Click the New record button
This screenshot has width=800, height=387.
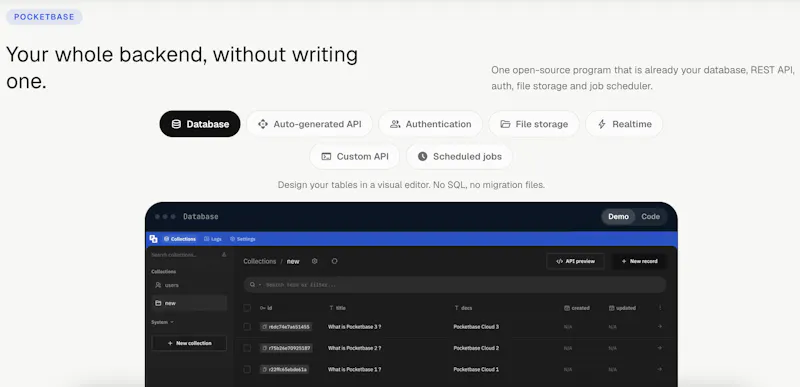click(x=639, y=261)
